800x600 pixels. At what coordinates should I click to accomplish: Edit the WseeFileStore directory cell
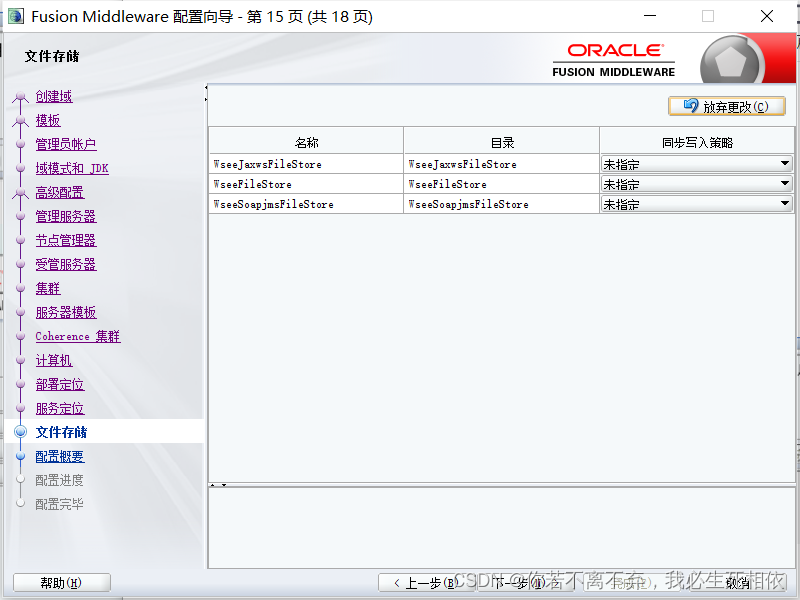point(502,184)
